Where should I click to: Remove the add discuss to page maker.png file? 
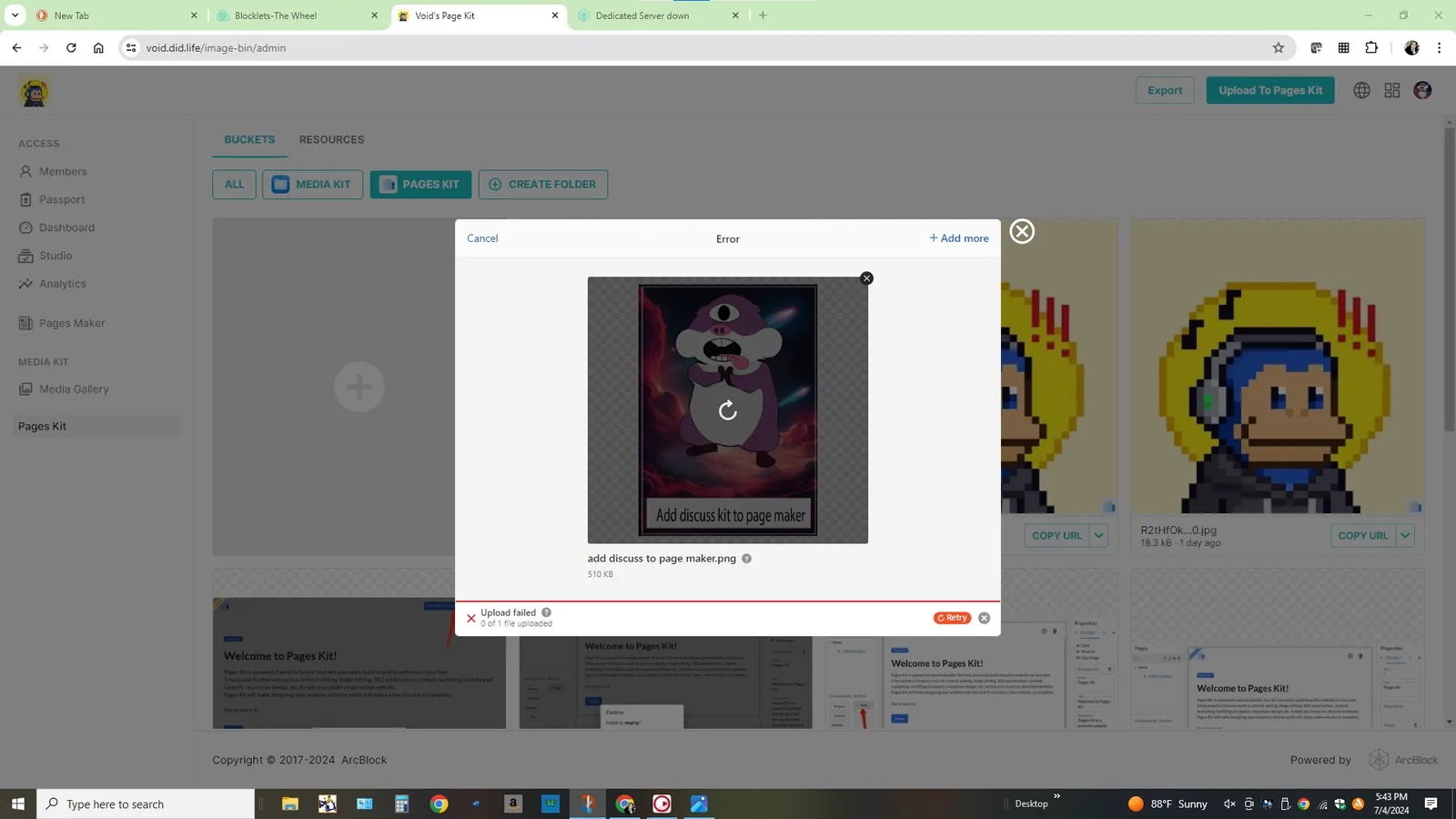coord(866,278)
